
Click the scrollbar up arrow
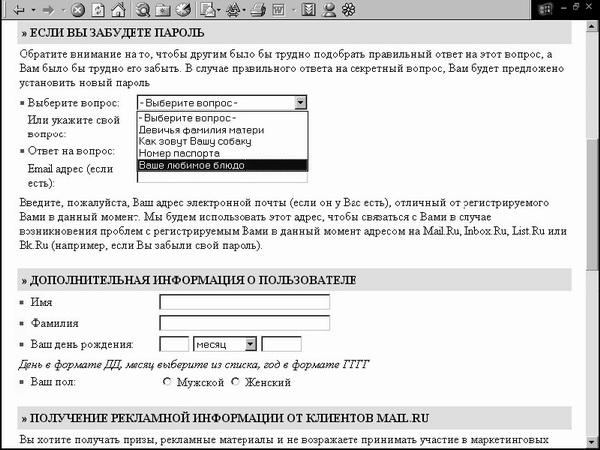pyautogui.click(x=591, y=26)
